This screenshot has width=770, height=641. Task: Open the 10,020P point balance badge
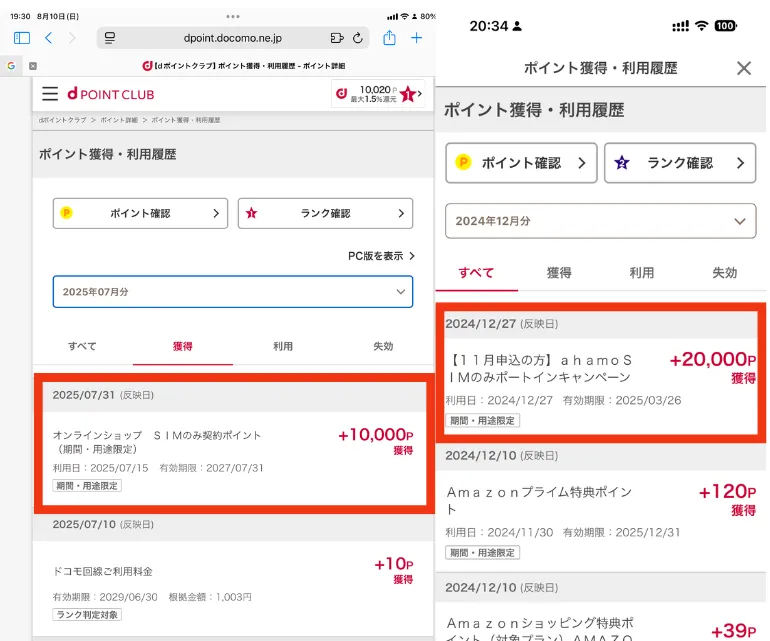[378, 94]
